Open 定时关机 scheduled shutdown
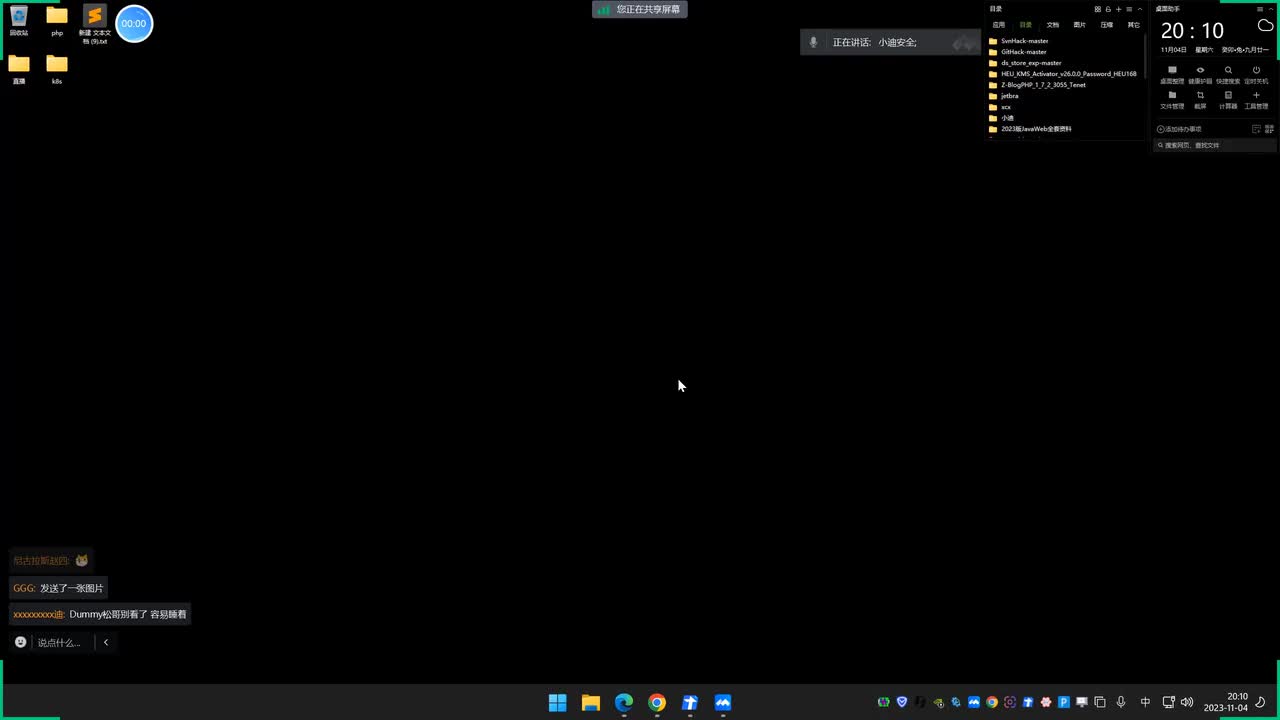This screenshot has width=1280, height=720. [1256, 75]
